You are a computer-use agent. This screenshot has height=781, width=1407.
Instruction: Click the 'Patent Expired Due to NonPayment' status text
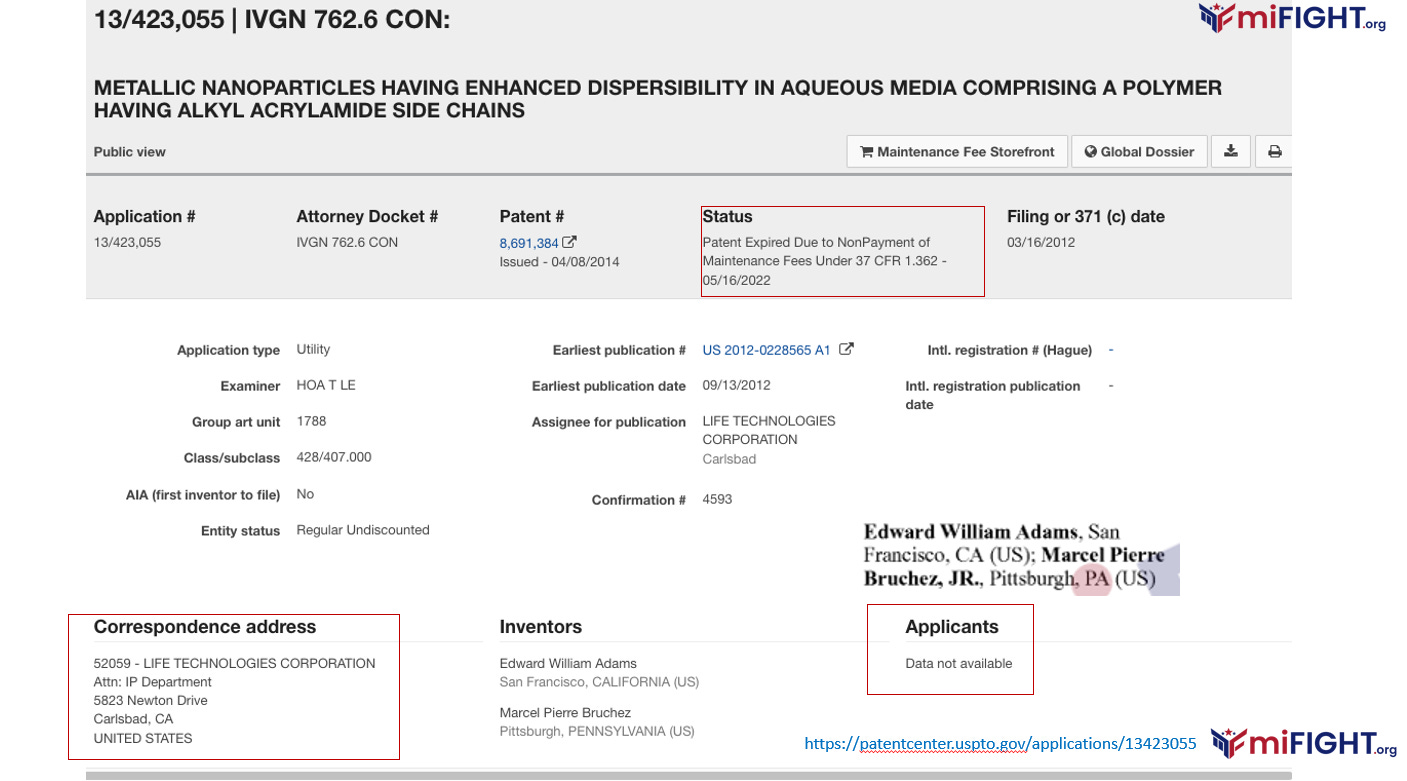pos(825,261)
